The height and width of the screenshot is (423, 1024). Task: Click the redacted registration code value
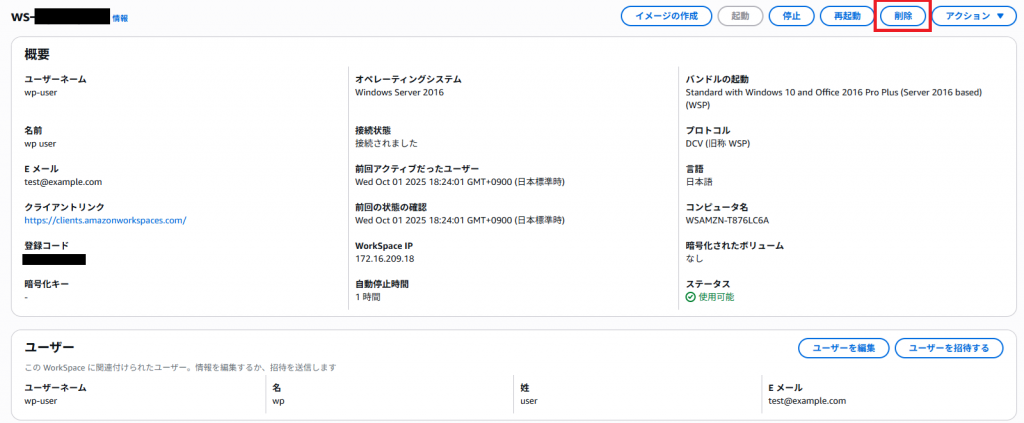click(x=54, y=259)
